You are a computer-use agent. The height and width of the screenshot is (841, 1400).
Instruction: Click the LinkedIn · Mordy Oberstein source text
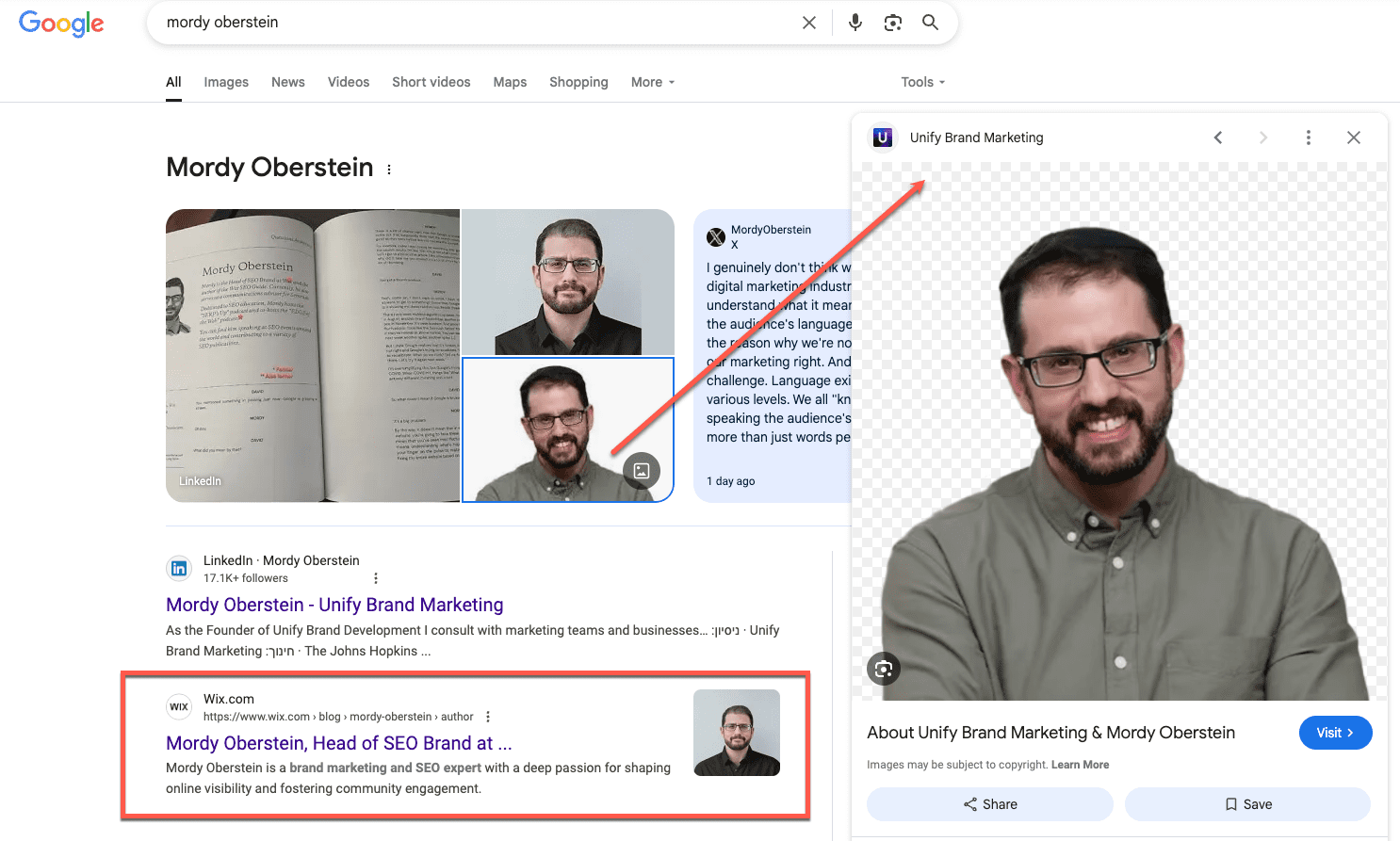coord(282,560)
